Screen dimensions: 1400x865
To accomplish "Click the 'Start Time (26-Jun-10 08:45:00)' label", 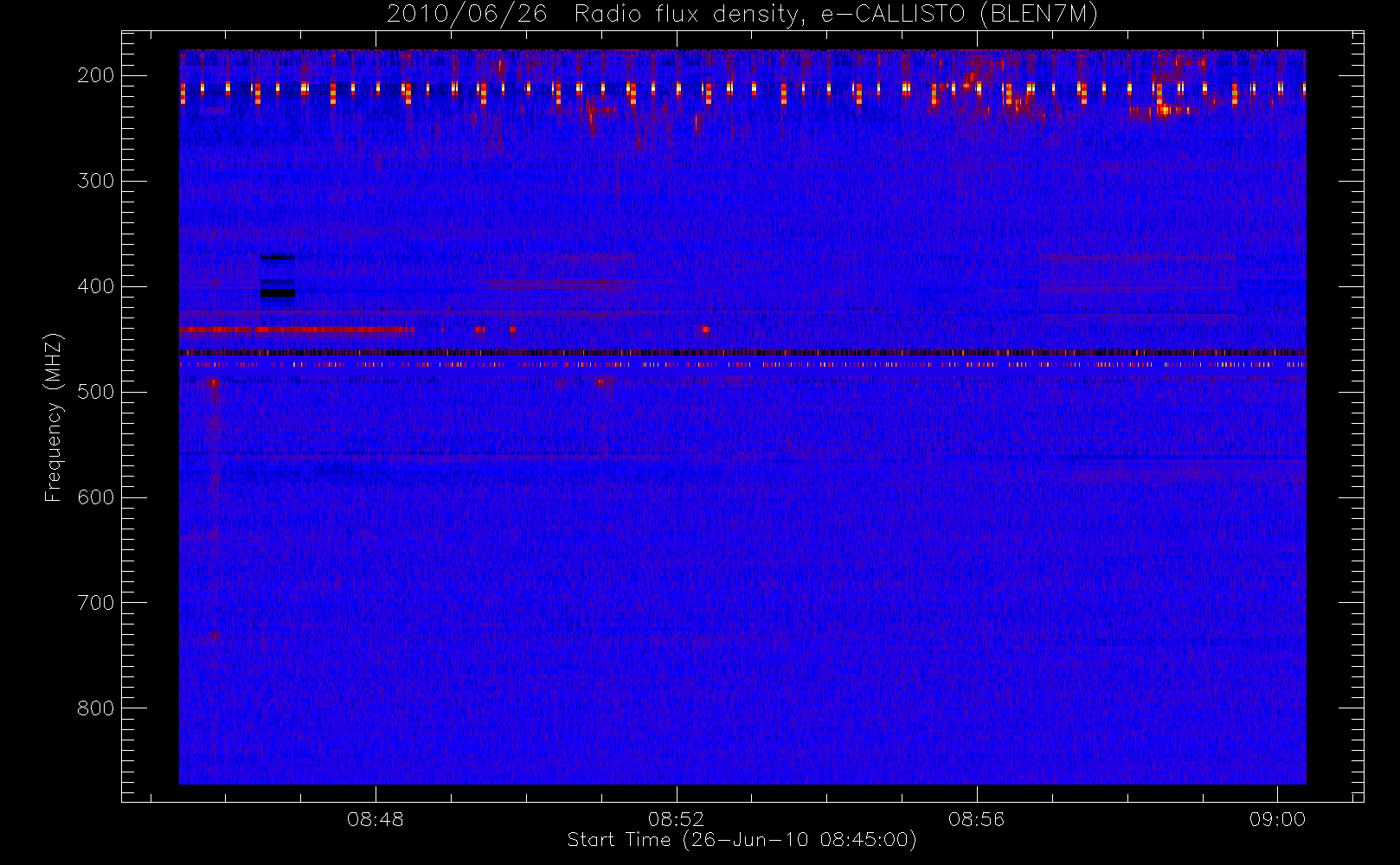I will [x=742, y=840].
